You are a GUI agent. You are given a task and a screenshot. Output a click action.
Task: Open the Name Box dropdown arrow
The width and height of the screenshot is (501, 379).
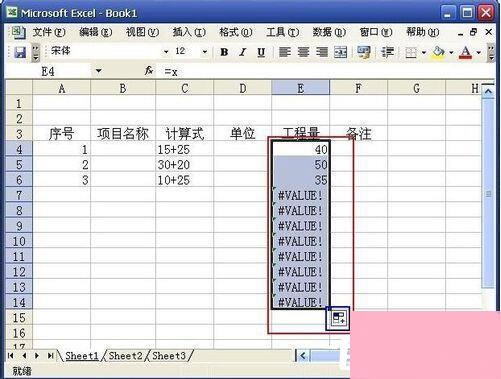click(98, 71)
